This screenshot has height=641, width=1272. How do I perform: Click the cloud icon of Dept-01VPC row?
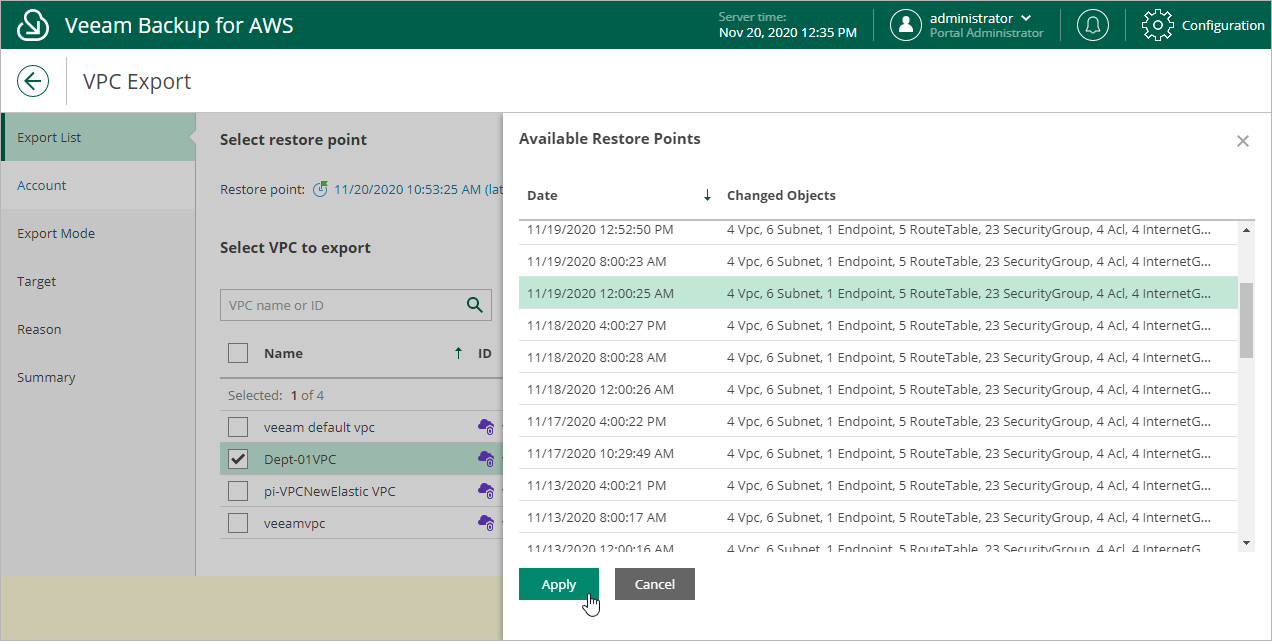point(486,459)
